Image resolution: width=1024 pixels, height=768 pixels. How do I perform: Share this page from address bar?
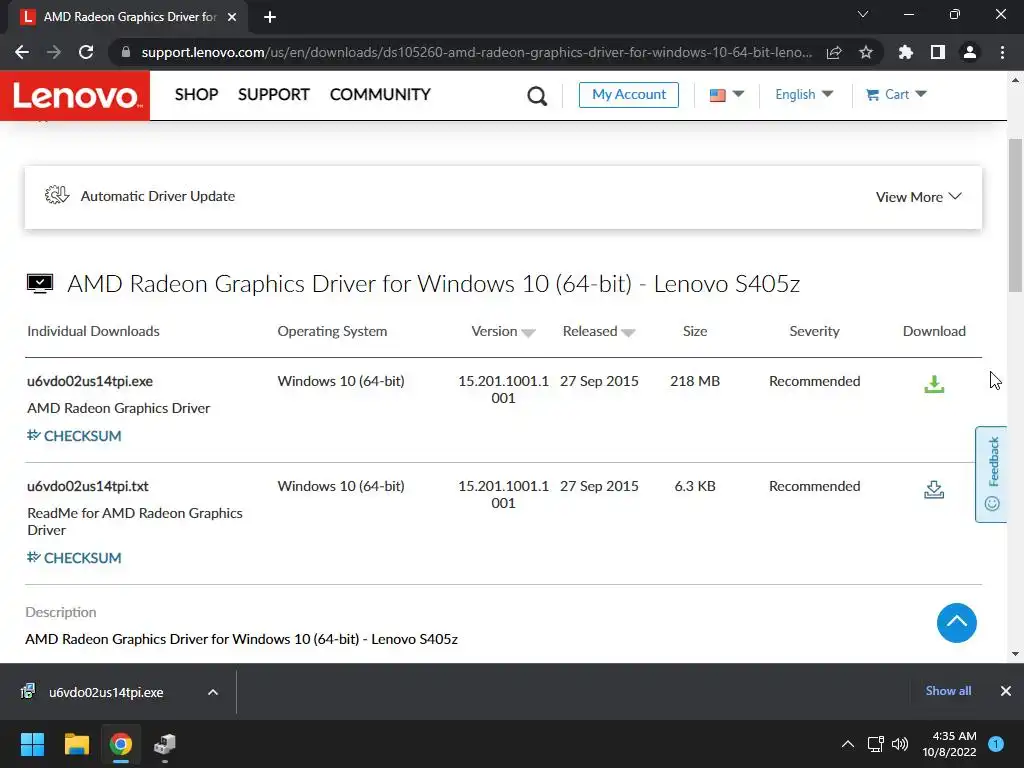coord(834,52)
